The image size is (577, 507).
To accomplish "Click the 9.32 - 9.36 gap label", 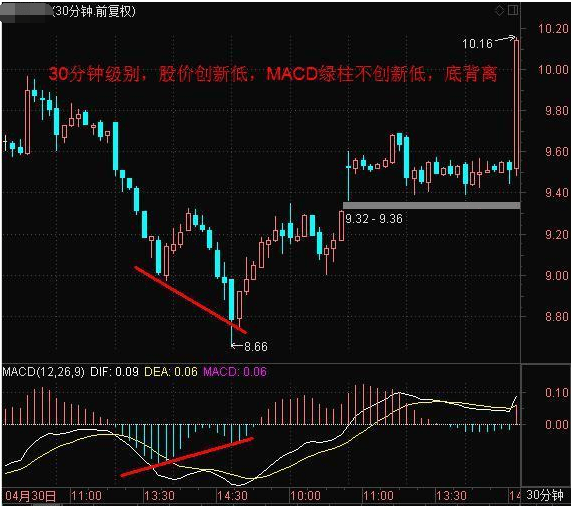I will tap(374, 219).
